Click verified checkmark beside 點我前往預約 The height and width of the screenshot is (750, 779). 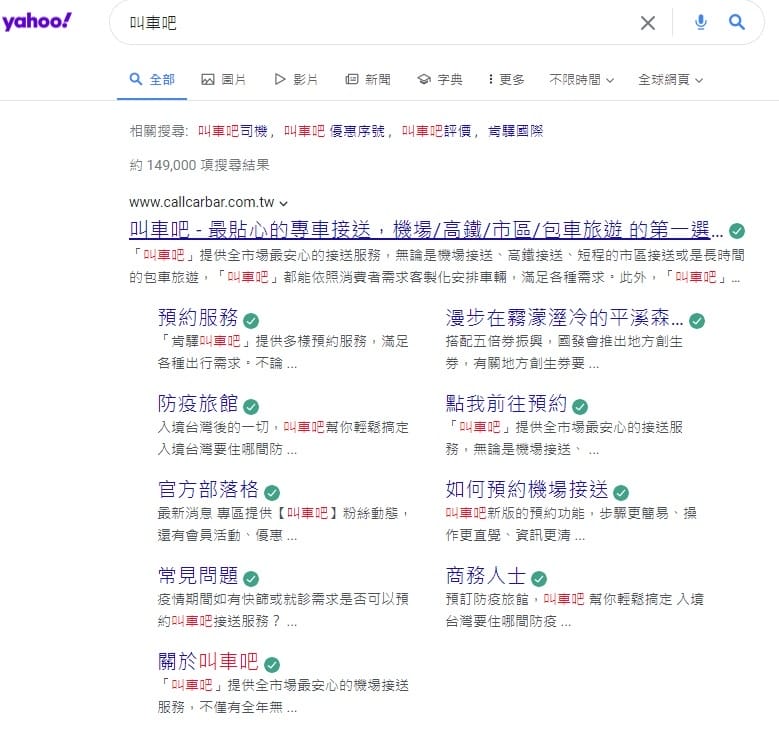[580, 407]
